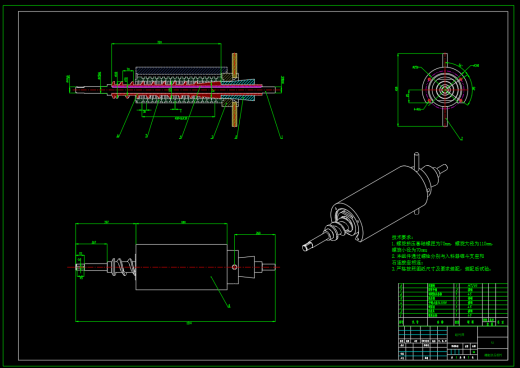Select the top dimension line above the section view
This screenshot has height=368, width=520.
pos(166,43)
